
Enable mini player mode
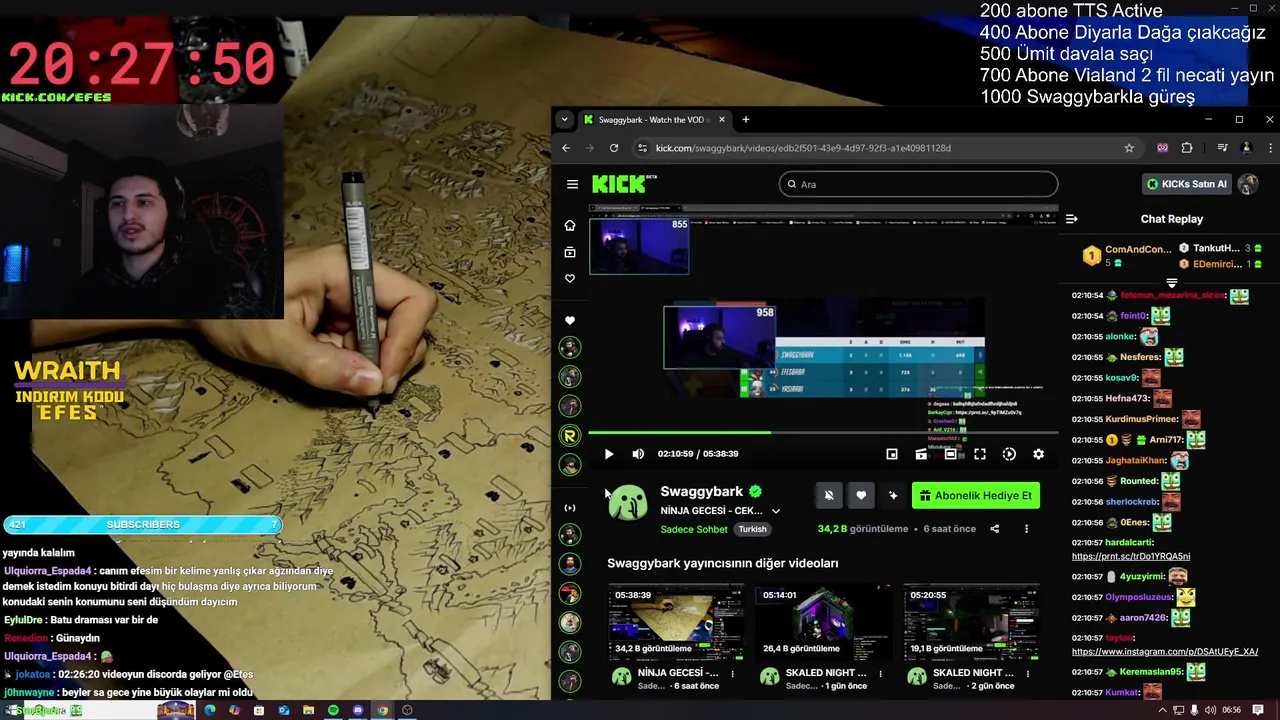892,454
